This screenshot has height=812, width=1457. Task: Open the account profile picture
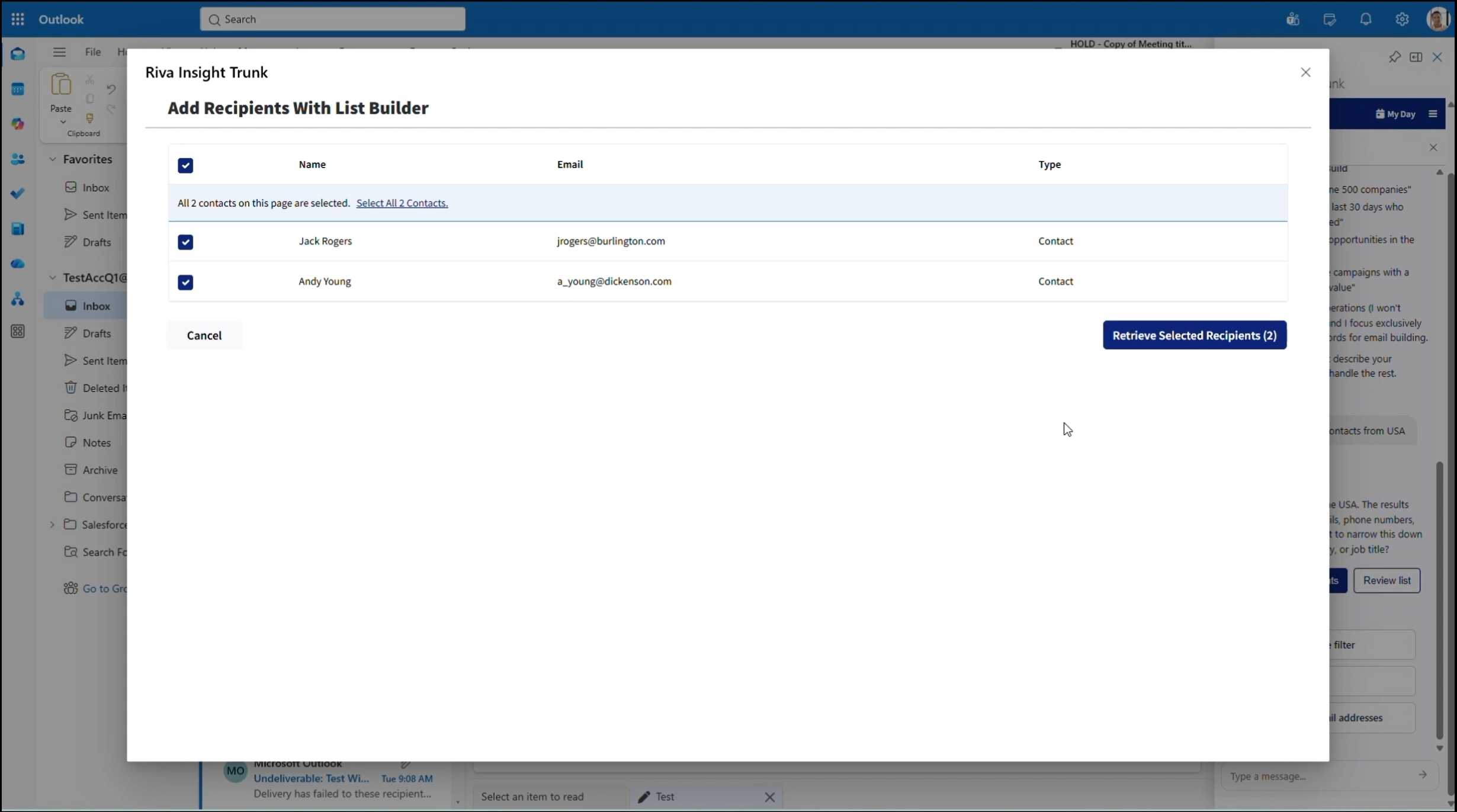point(1438,19)
